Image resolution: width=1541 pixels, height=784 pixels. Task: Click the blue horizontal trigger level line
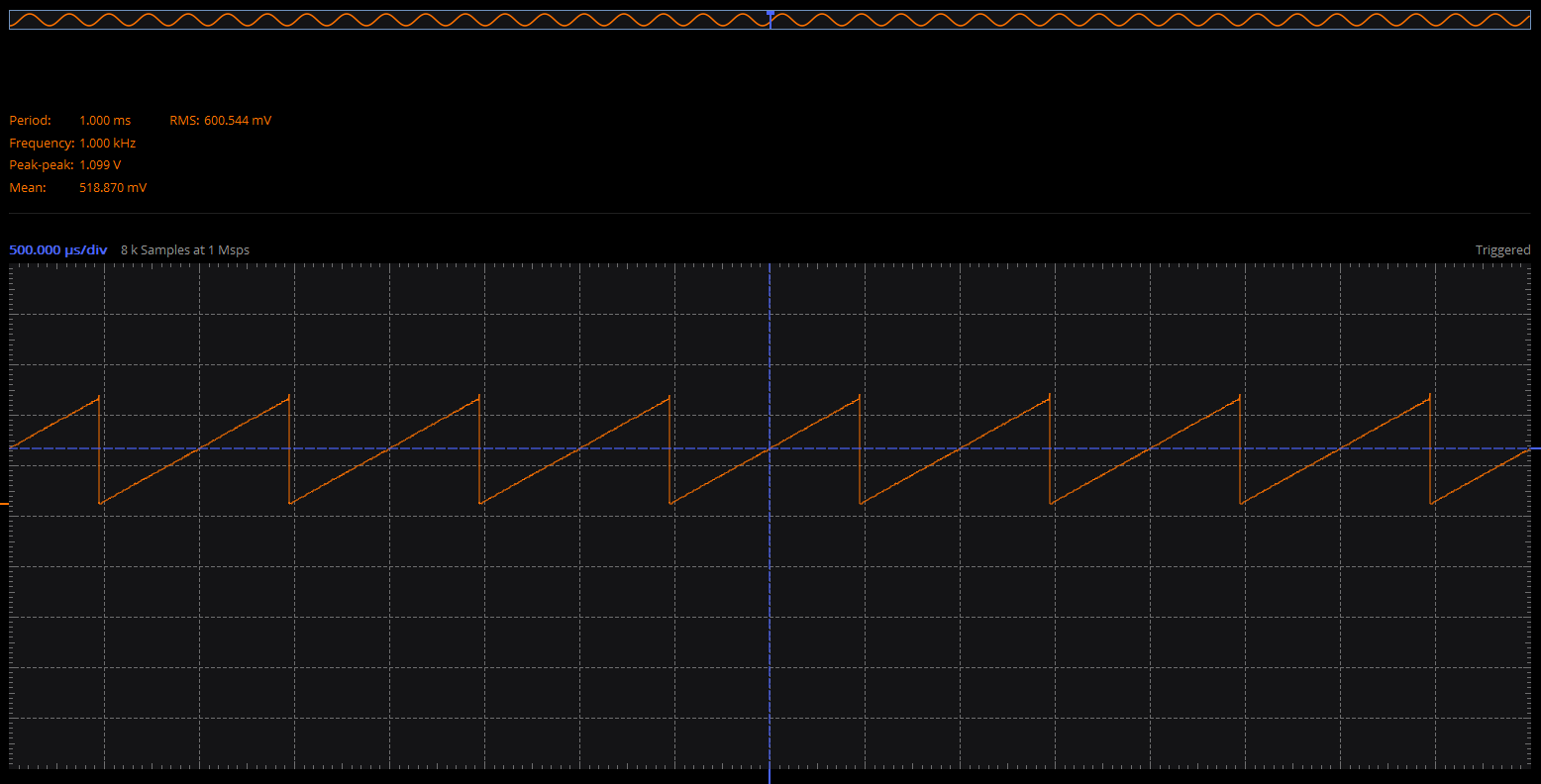(x=770, y=448)
